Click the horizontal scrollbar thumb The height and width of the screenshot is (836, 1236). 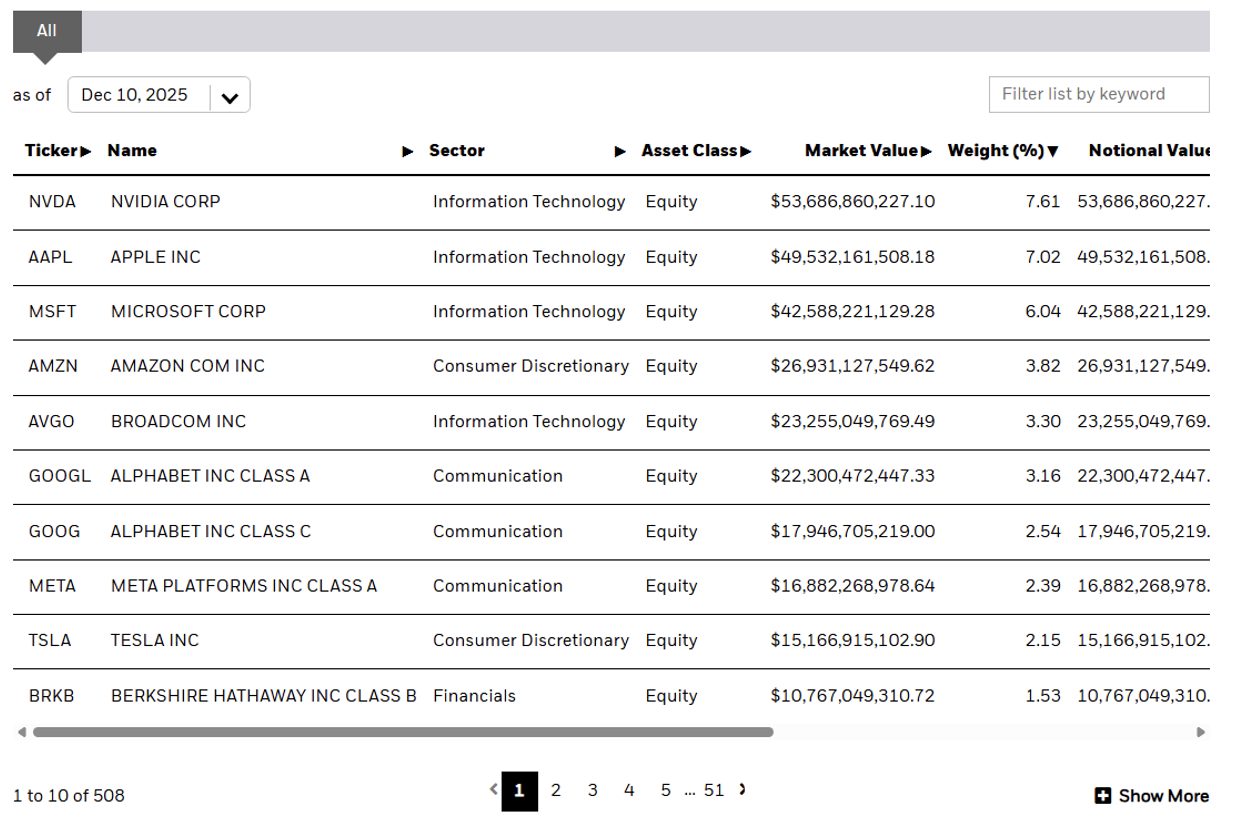coord(402,732)
